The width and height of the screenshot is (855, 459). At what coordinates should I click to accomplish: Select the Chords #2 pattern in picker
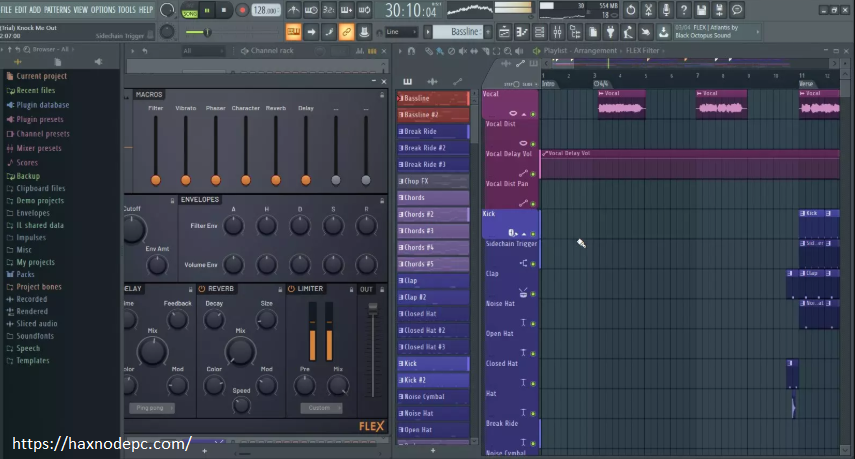coord(433,214)
